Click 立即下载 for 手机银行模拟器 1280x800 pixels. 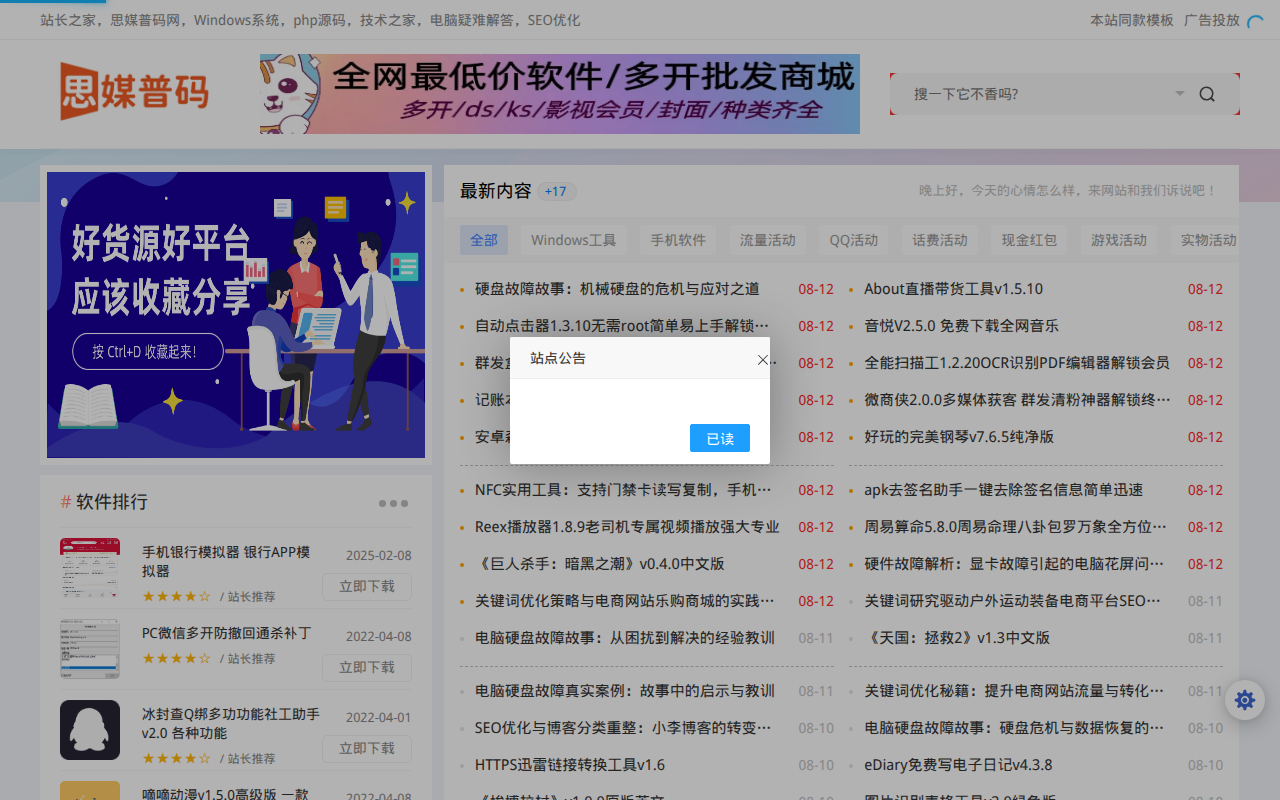coord(366,587)
